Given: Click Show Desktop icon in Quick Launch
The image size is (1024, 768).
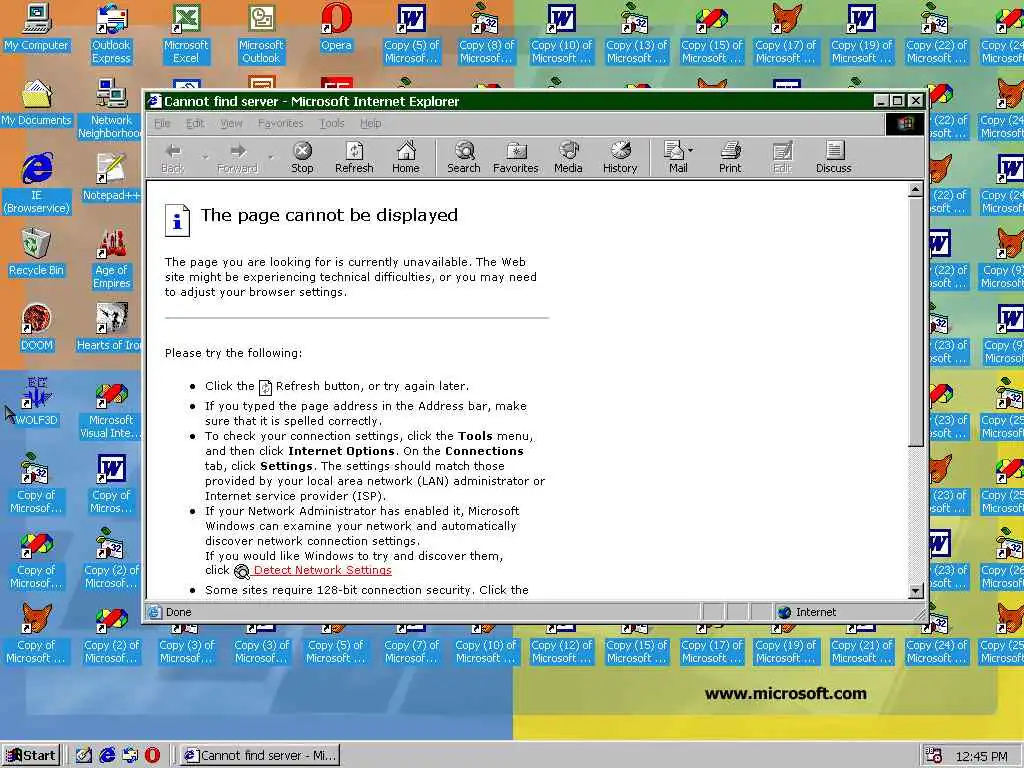Looking at the screenshot, I should [84, 755].
